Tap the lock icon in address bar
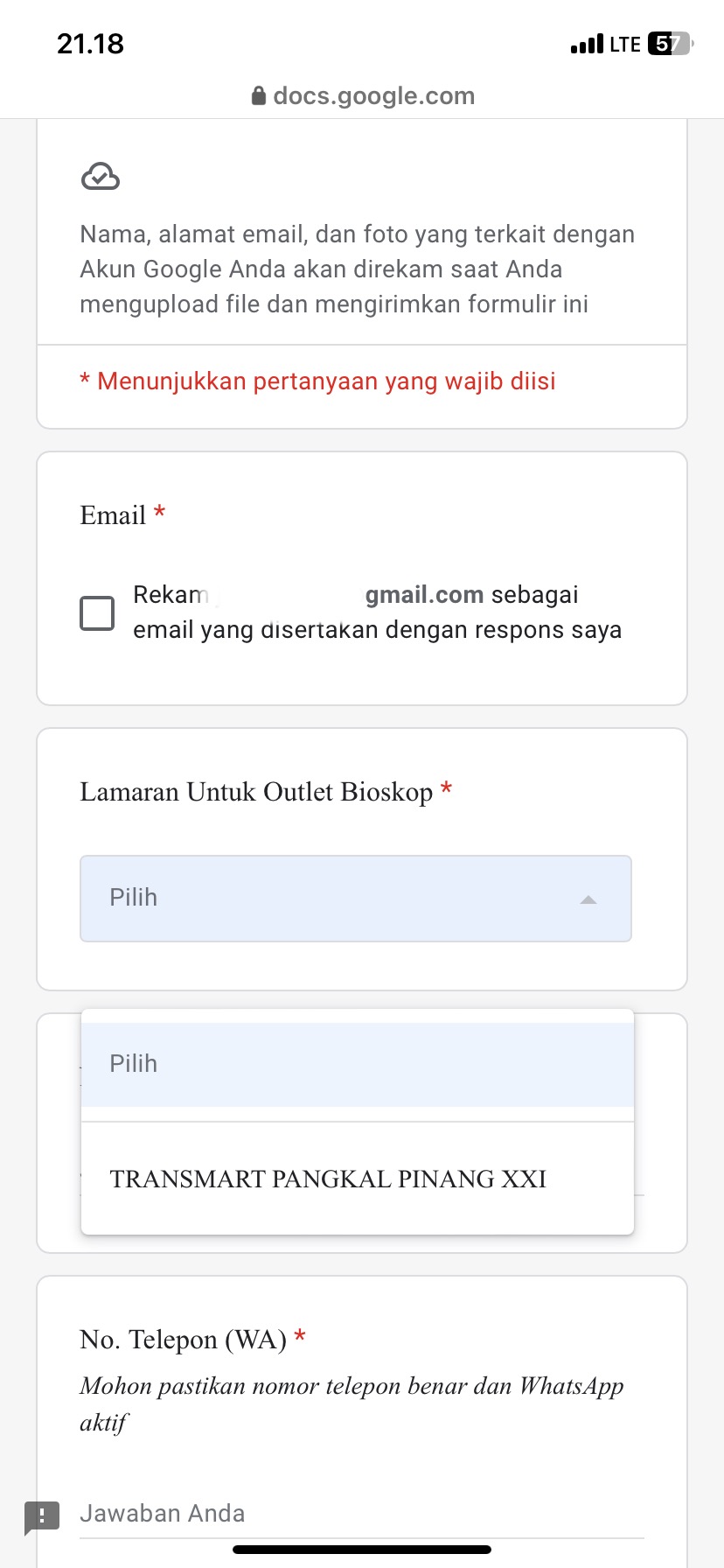 259,96
